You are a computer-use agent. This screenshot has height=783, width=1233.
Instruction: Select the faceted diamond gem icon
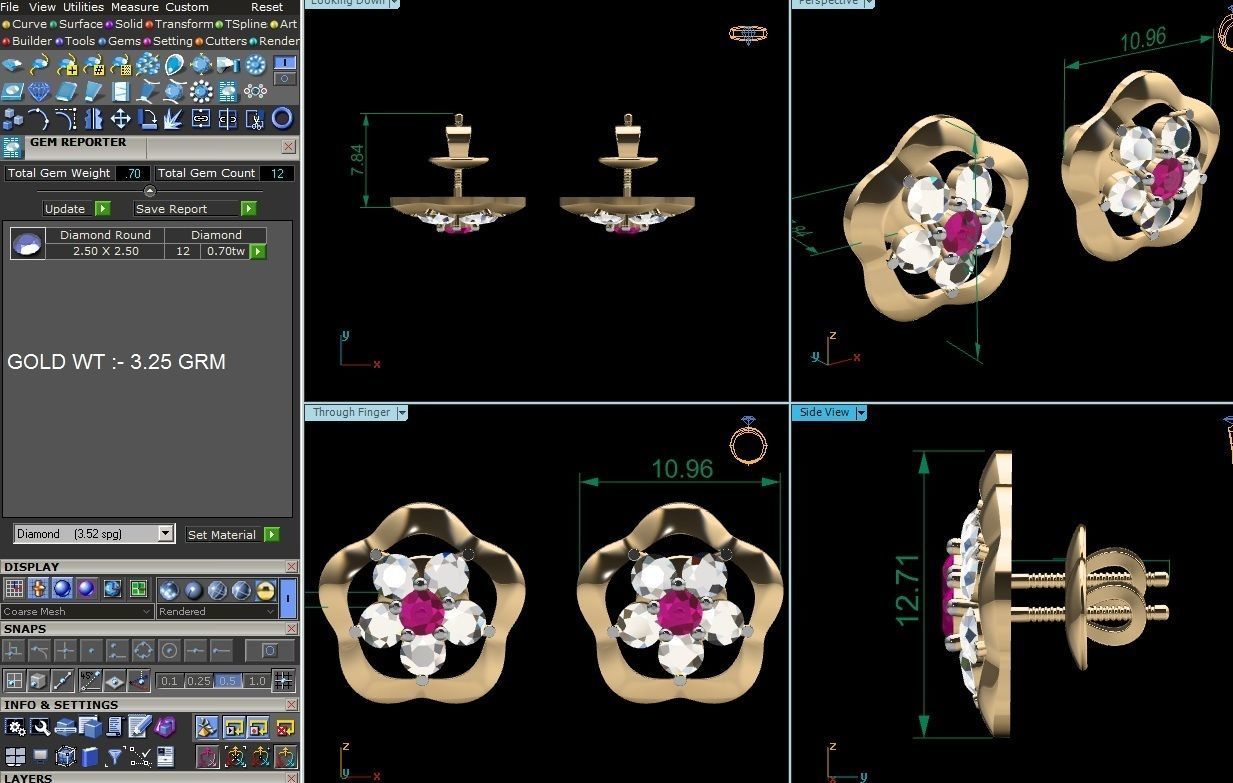[39, 91]
